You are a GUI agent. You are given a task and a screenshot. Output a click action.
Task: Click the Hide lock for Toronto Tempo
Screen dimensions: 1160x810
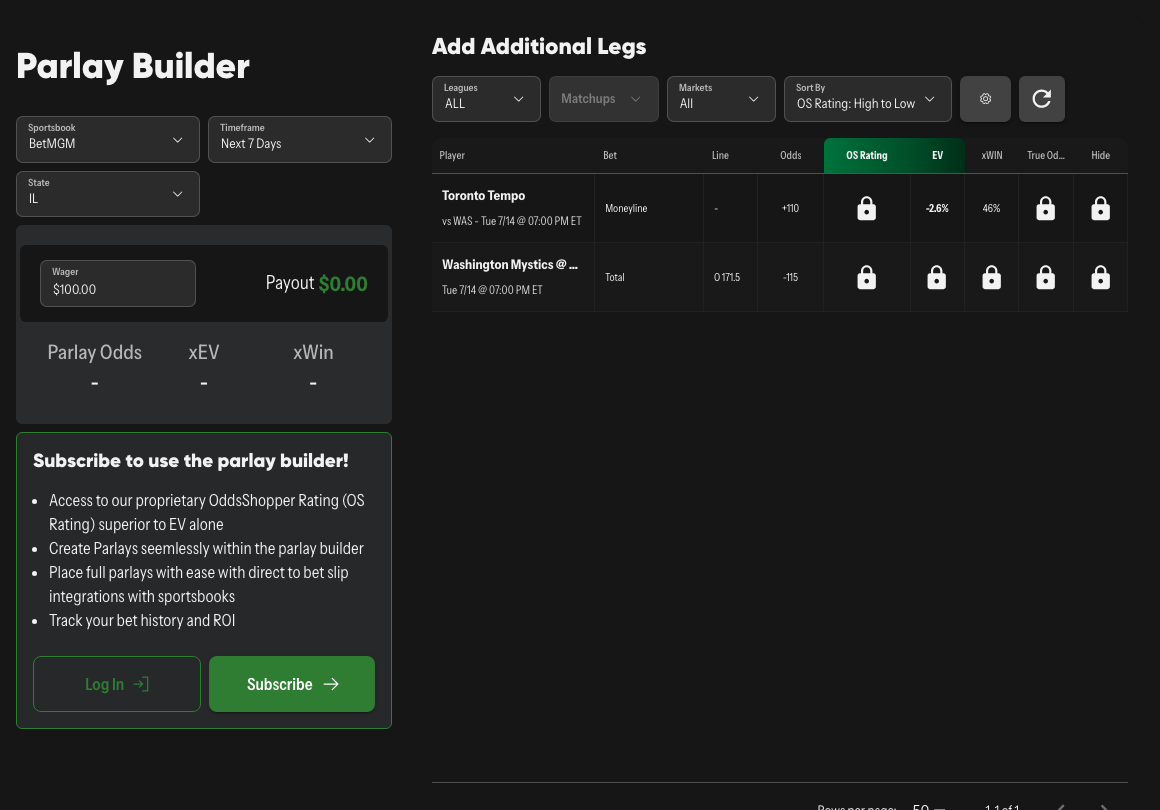tap(1100, 209)
